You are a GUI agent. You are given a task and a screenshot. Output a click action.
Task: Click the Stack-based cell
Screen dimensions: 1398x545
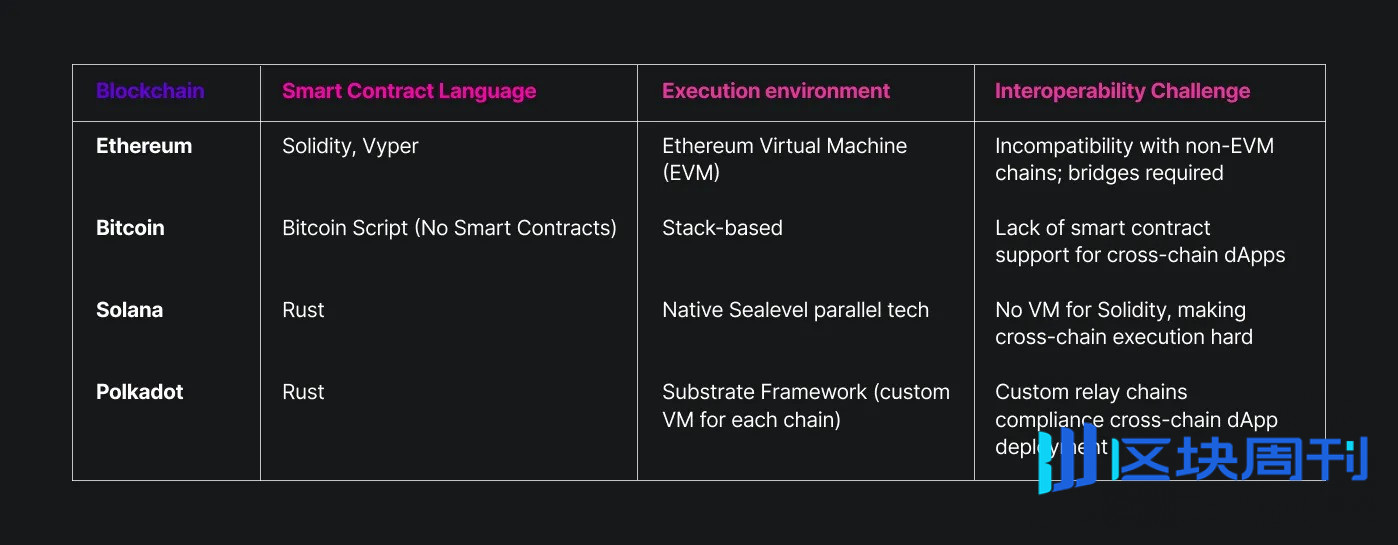coord(722,228)
